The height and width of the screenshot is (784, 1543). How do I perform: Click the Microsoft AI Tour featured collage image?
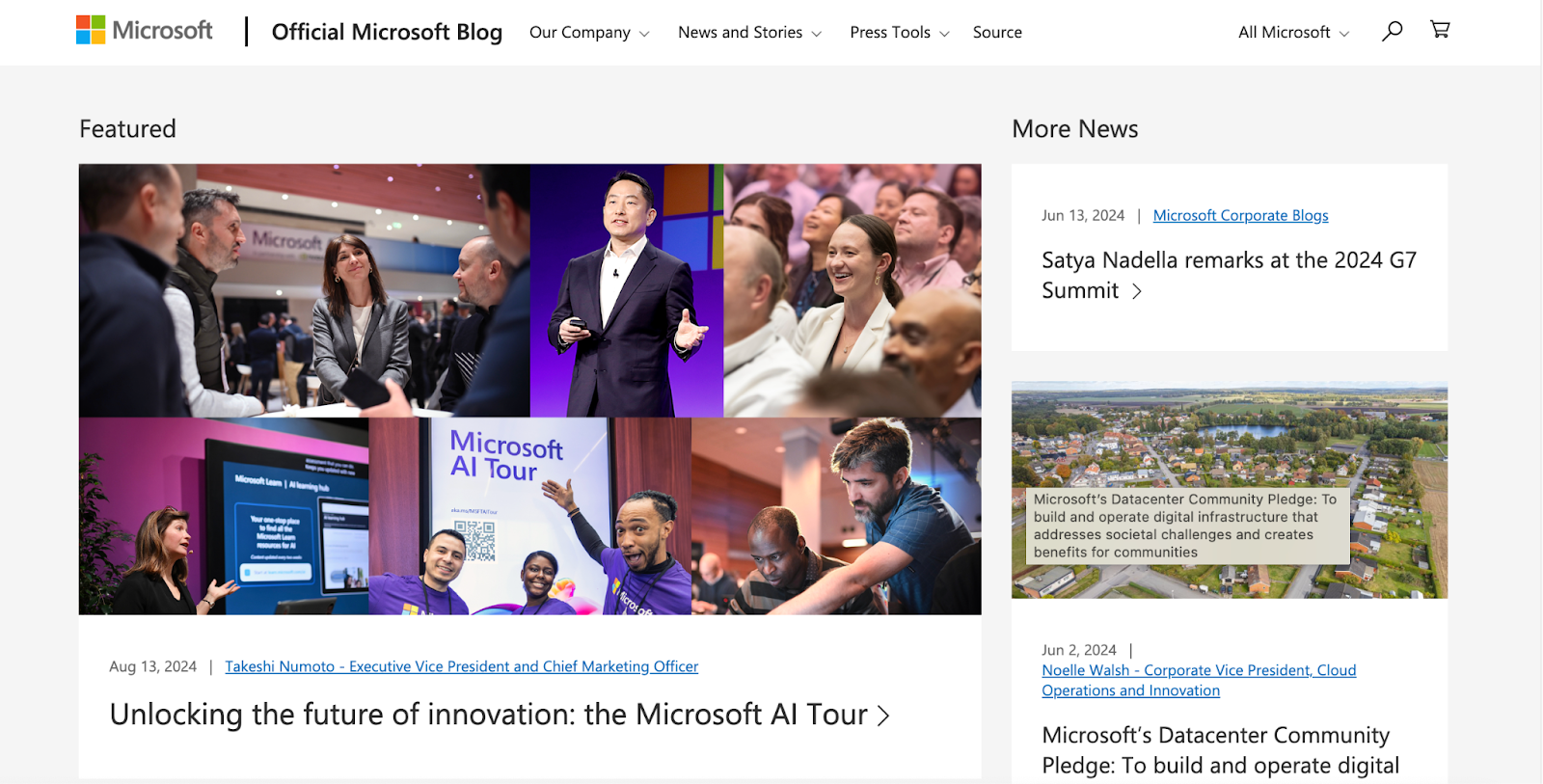529,390
